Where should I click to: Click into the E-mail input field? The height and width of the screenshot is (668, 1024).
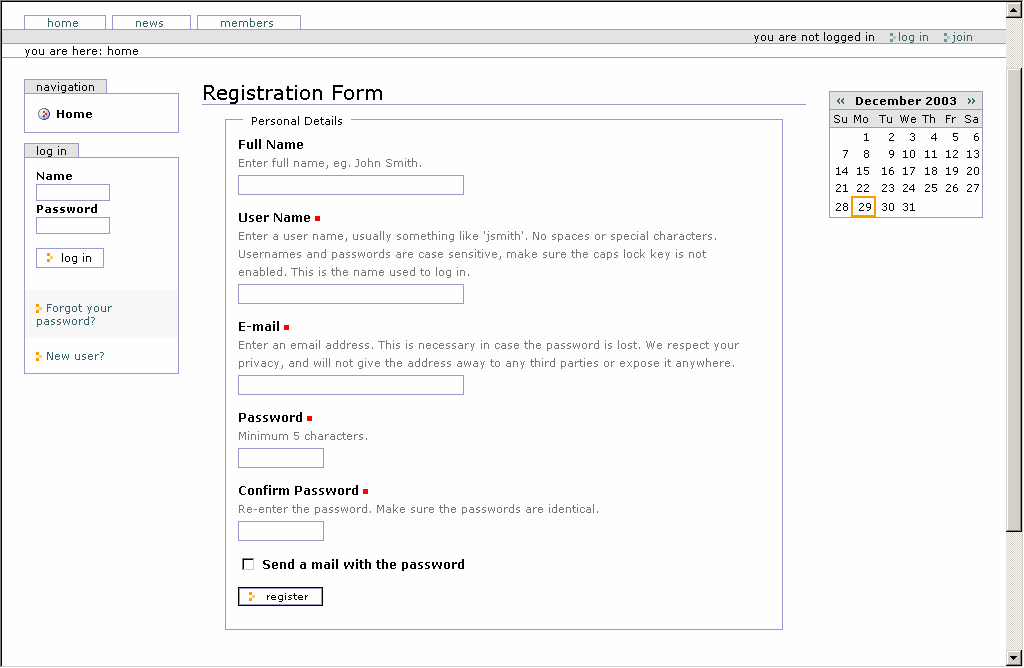point(350,385)
